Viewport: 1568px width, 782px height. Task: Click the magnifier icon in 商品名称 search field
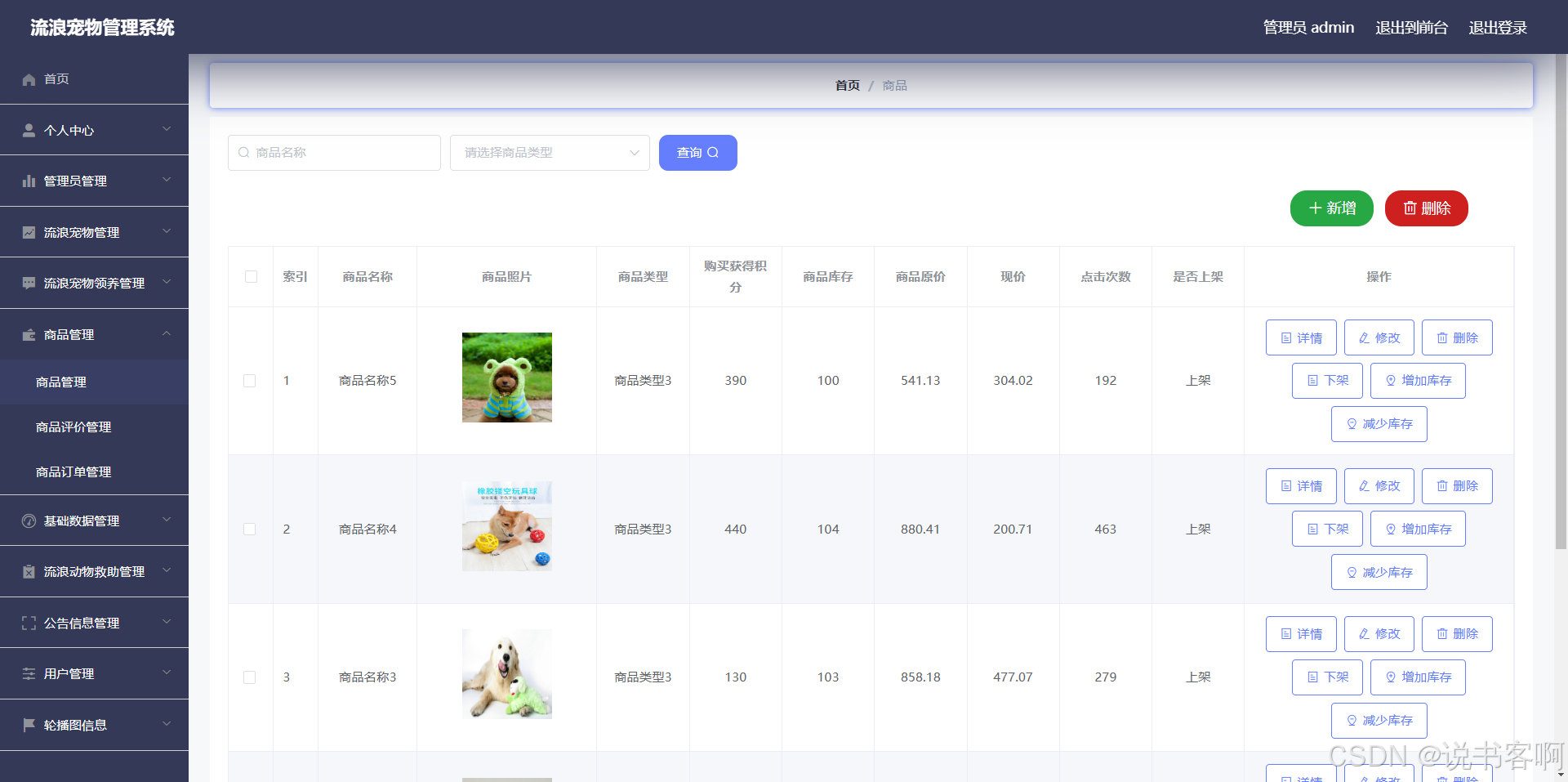coord(243,153)
